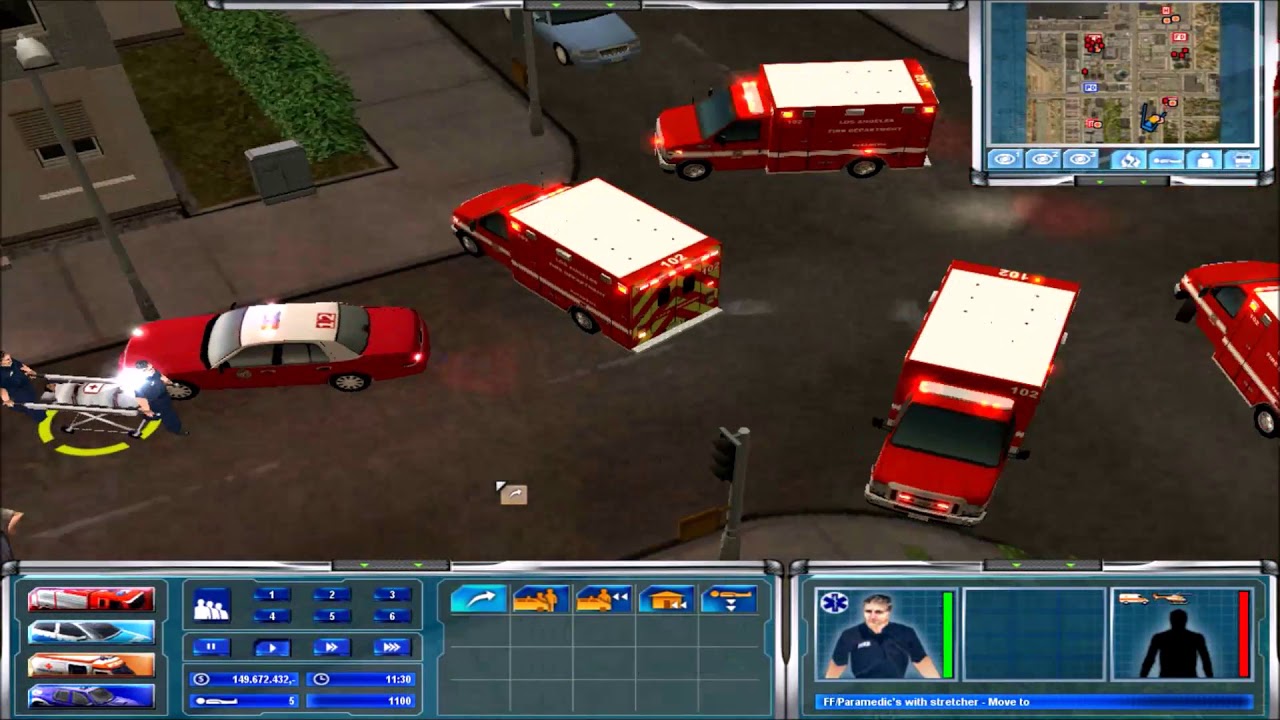Jump to saved camera view 1
The width and height of the screenshot is (1280, 720).
tap(1006, 160)
